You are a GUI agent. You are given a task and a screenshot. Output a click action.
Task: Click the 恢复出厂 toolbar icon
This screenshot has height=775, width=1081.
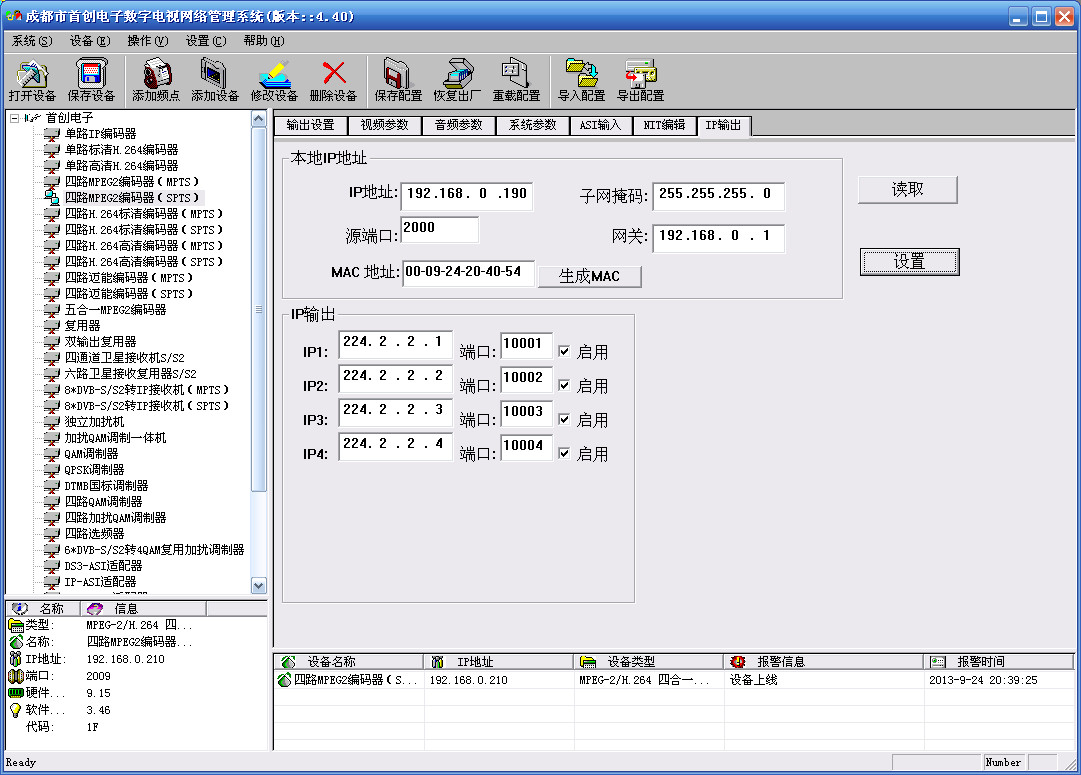[457, 73]
